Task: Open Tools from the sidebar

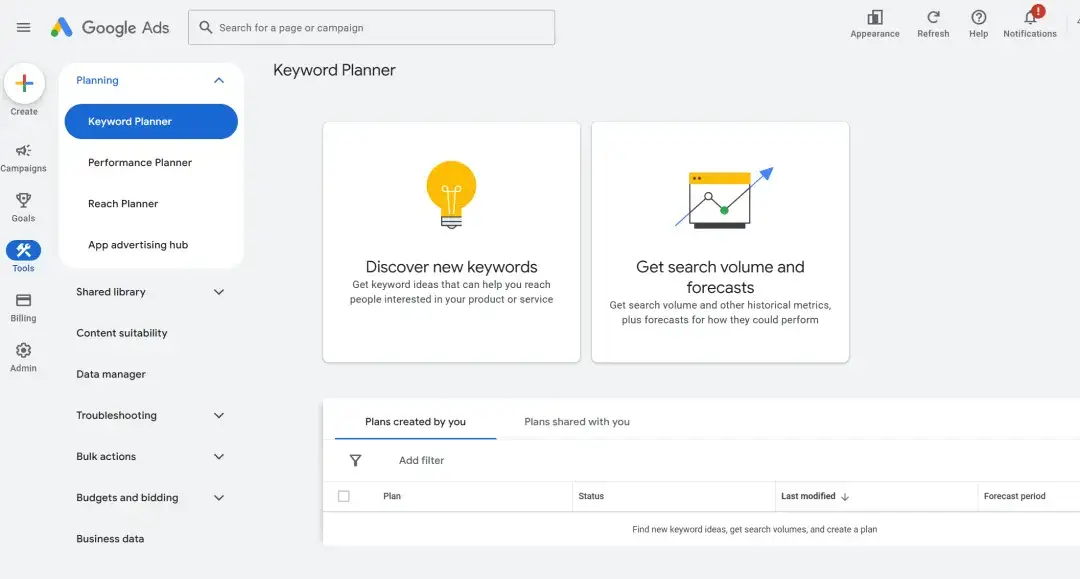Action: coord(23,257)
